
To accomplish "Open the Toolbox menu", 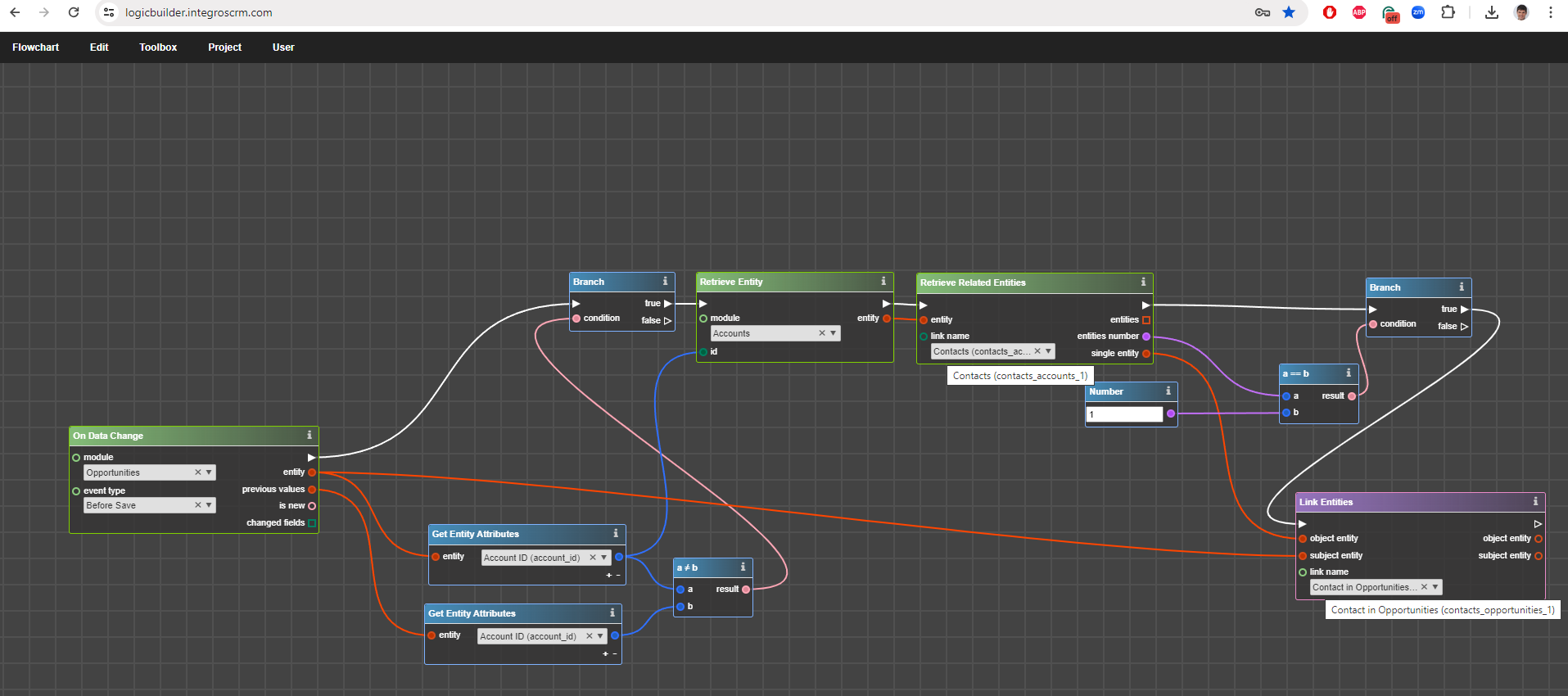I will [x=158, y=47].
